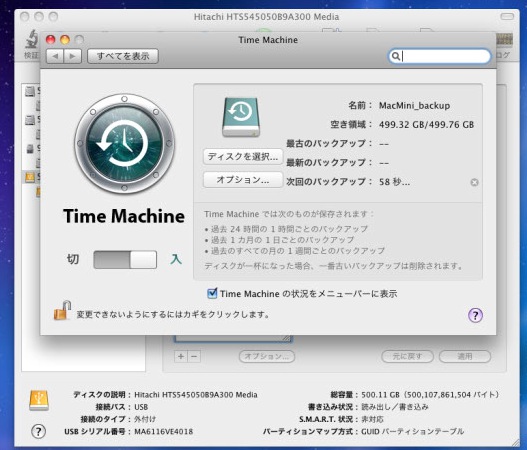
Task: Click the すべてを表示 button
Action: (x=123, y=56)
